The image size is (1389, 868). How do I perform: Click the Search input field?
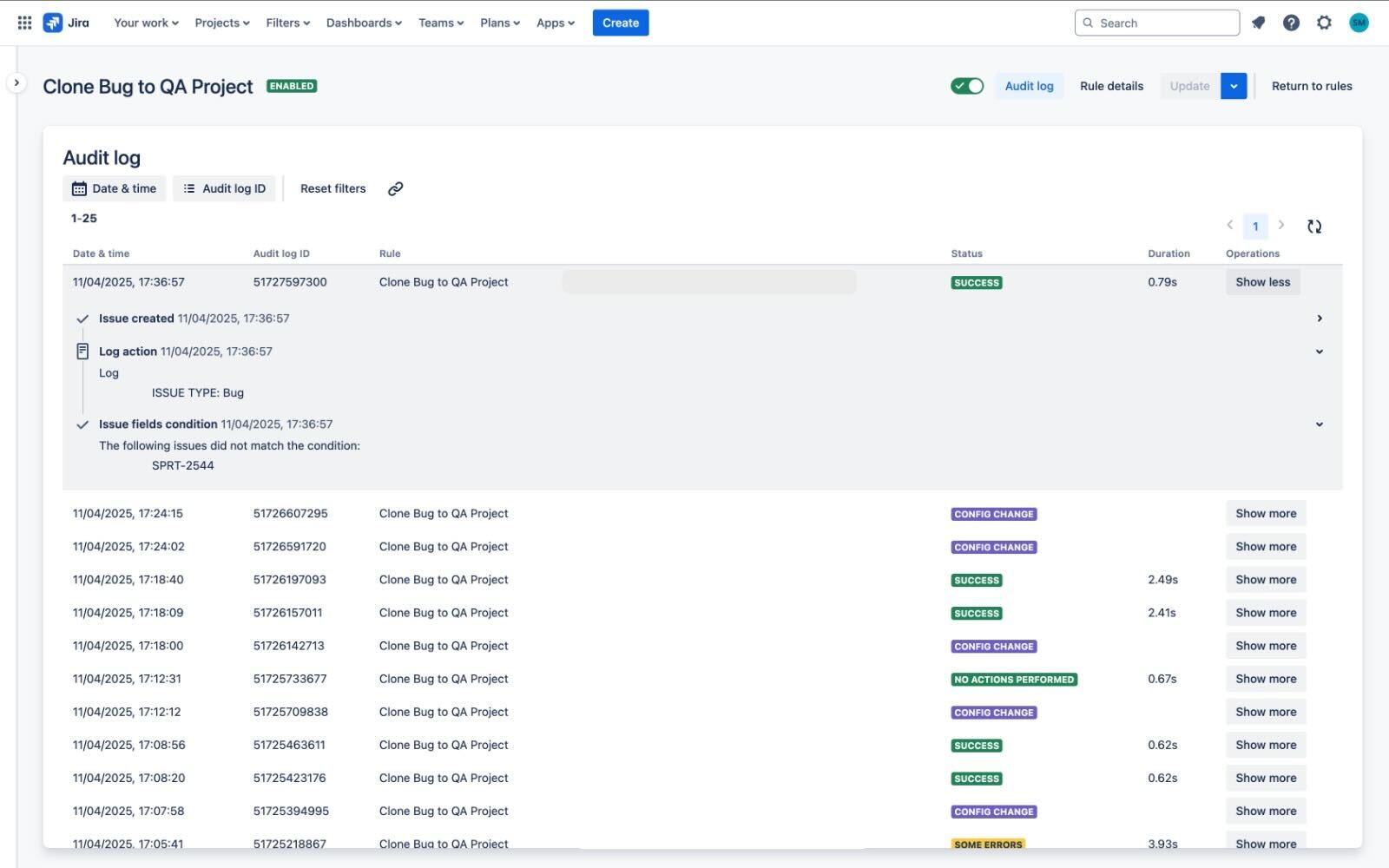click(x=1156, y=23)
